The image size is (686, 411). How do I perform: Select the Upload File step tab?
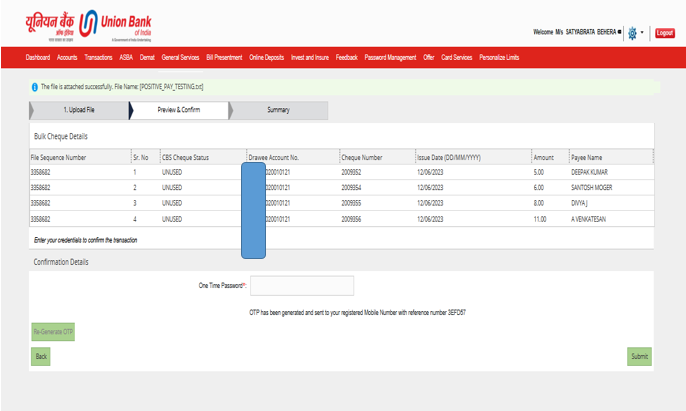point(79,109)
